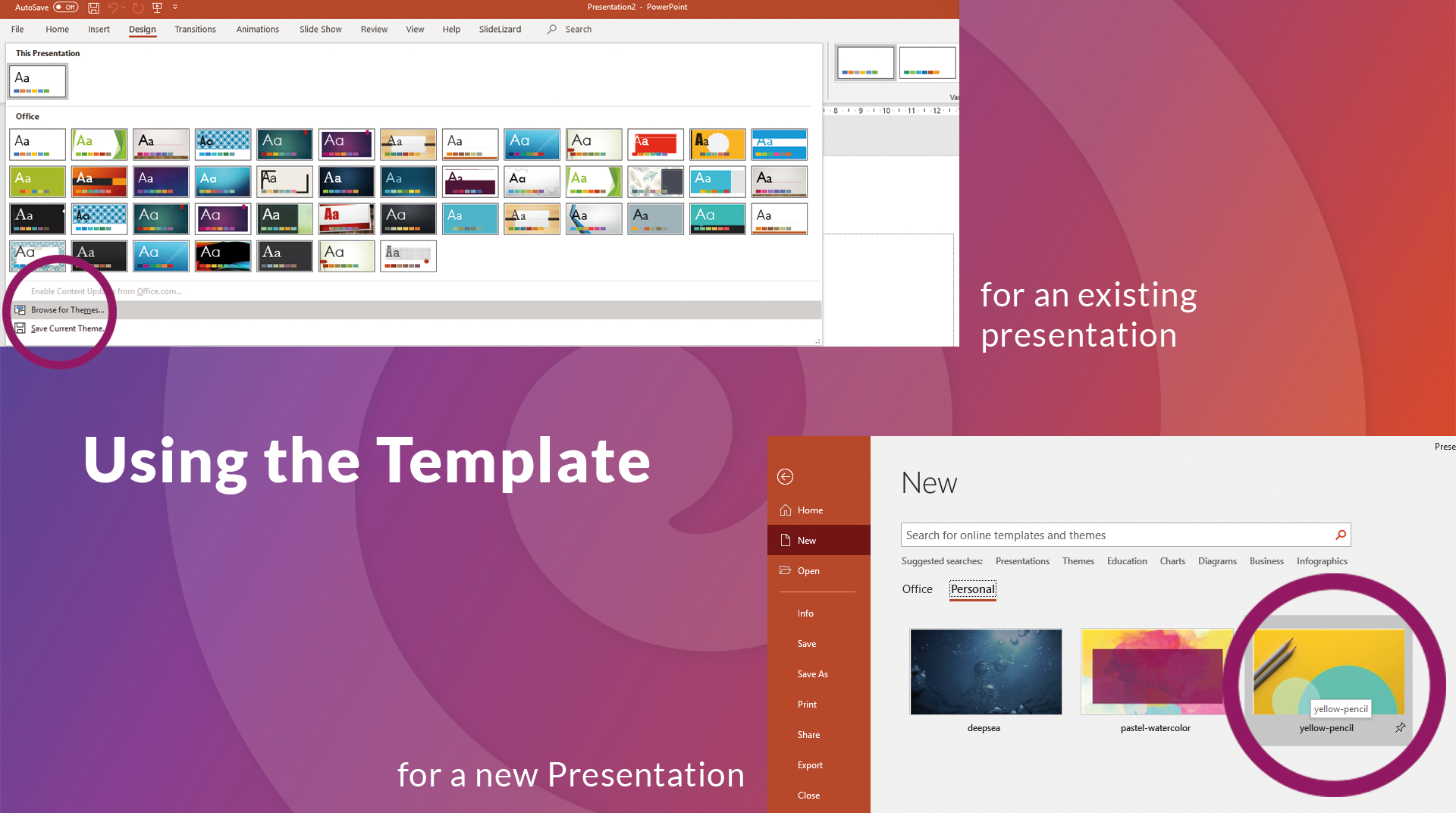Open the Transitions ribbon tab
Image resolution: width=1456 pixels, height=813 pixels.
pos(195,29)
